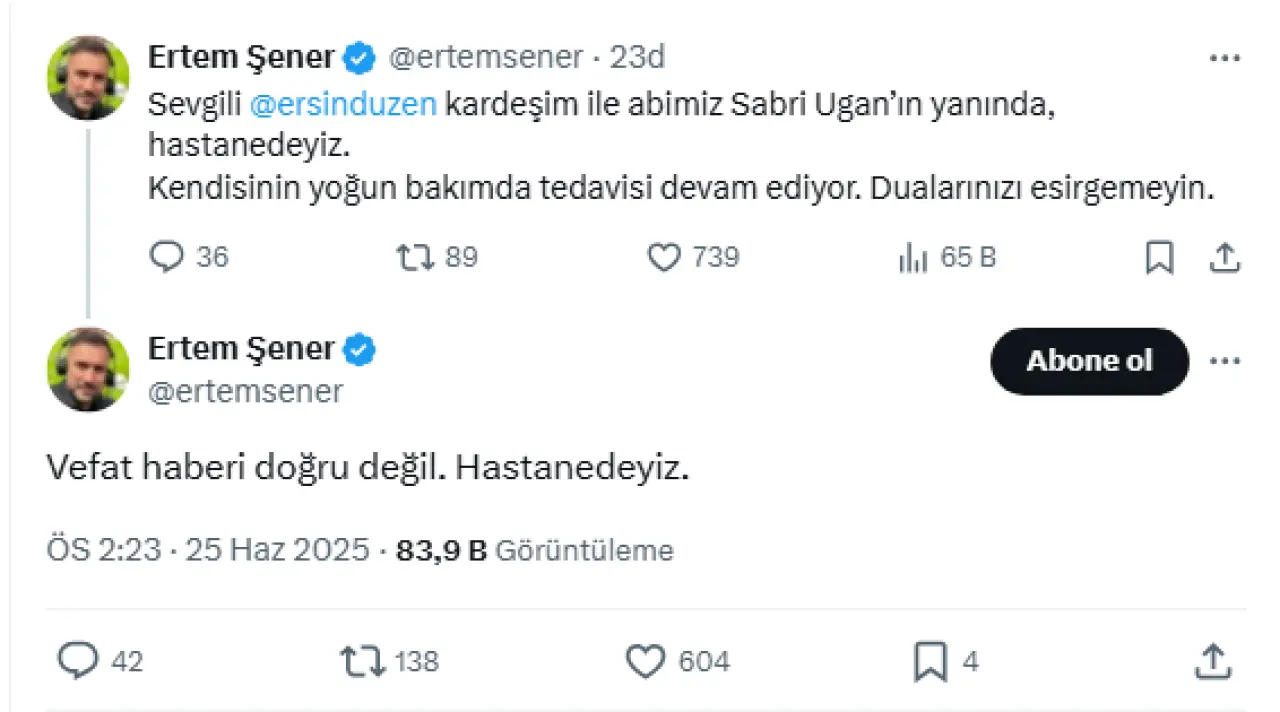Toggle bookmark on tweet with 4 bookmarks

point(930,660)
